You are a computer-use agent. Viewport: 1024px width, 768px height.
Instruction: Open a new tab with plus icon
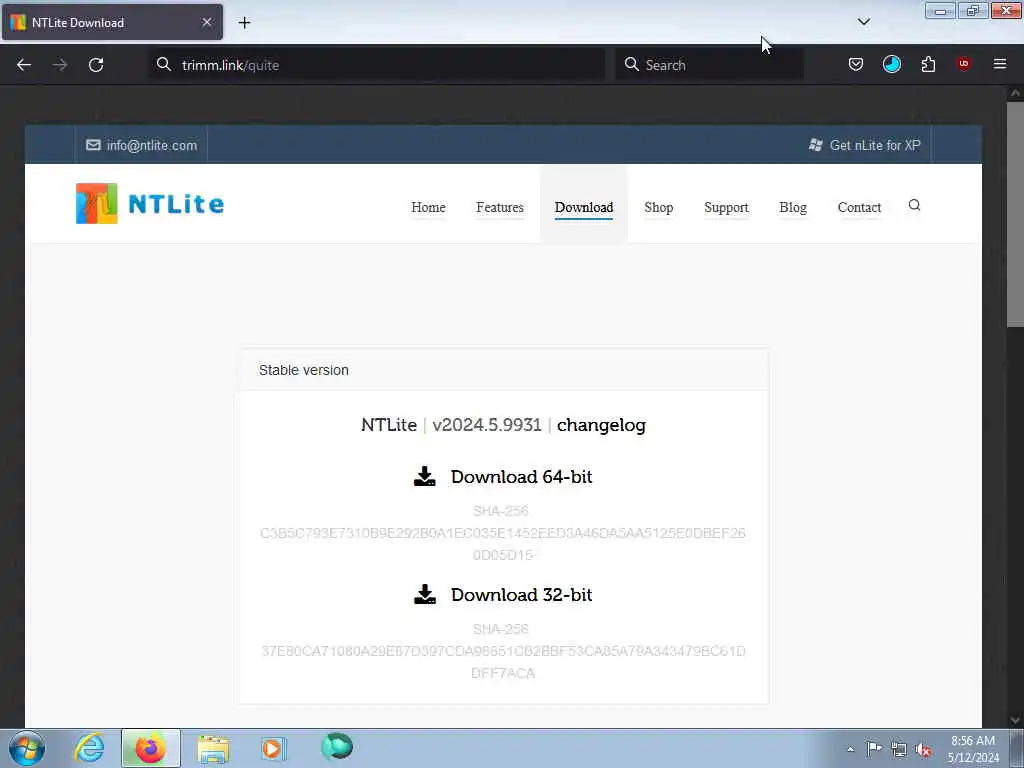pyautogui.click(x=244, y=23)
